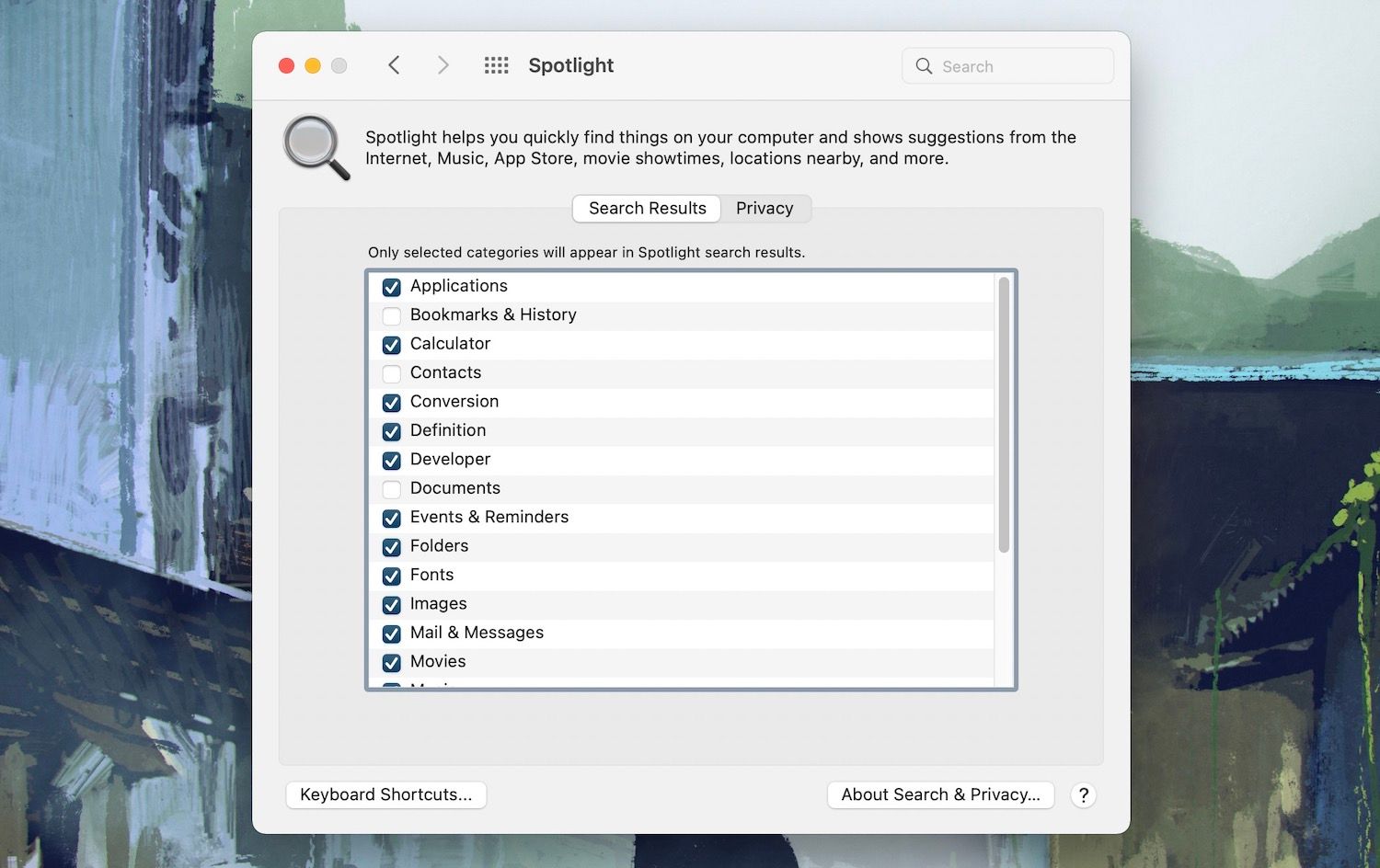The height and width of the screenshot is (868, 1380).
Task: Select the Conversion row label
Action: tap(454, 402)
